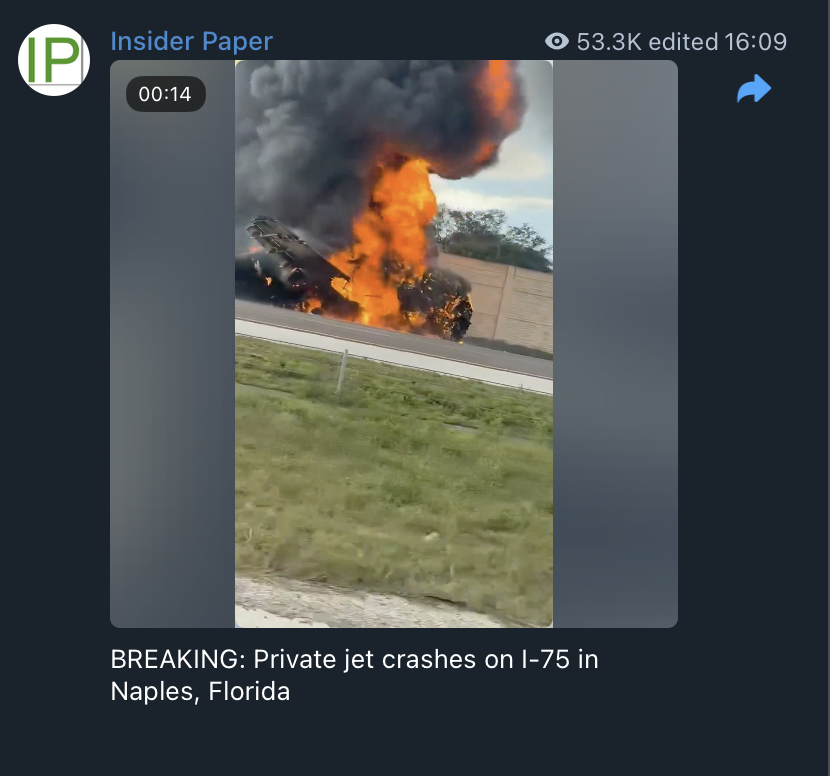The width and height of the screenshot is (830, 776).
Task: Click the left blurred margin of video
Action: pos(173,344)
